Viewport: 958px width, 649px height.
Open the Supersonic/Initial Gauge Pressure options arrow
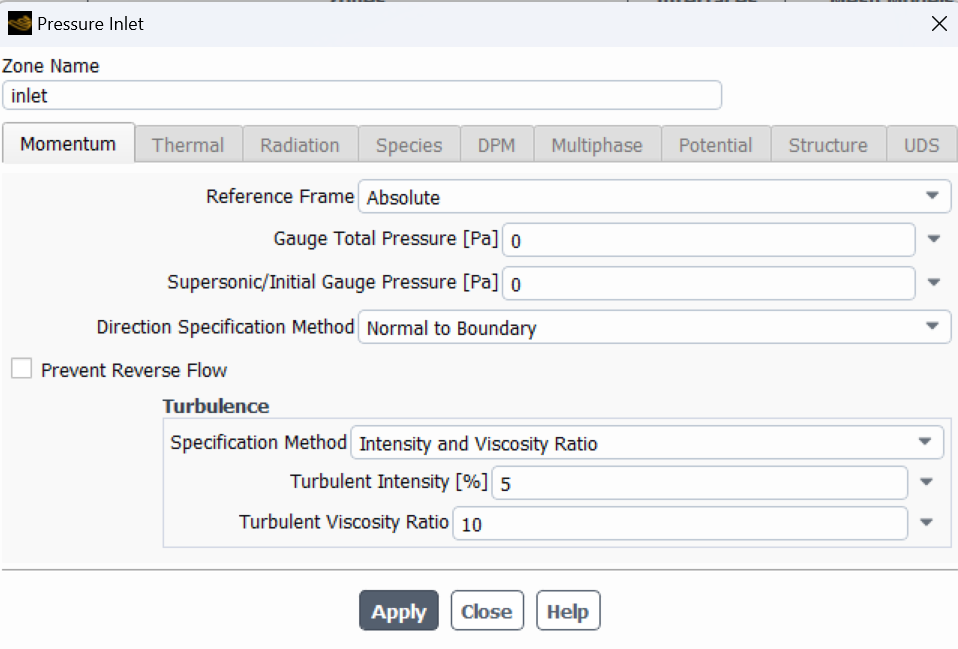point(934,282)
